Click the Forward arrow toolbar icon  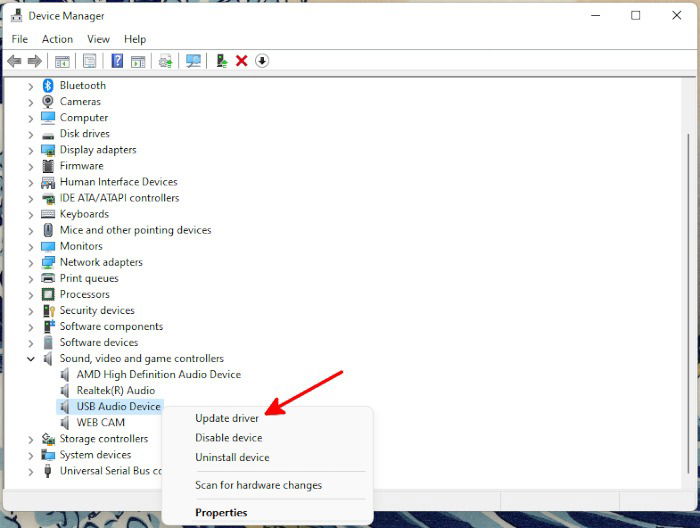point(35,61)
